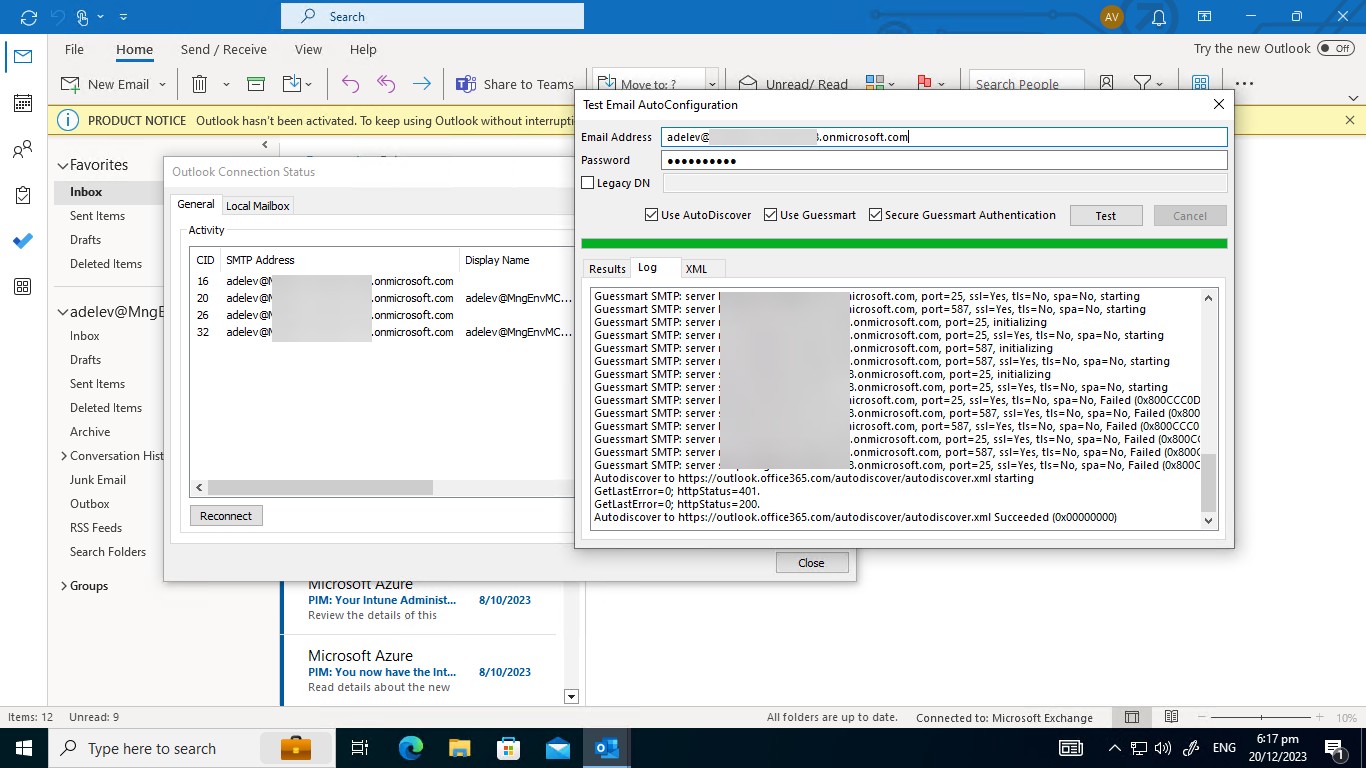The width and height of the screenshot is (1366, 768).
Task: Open Customize Quick Access Toolbar arrow
Action: [x=123, y=17]
